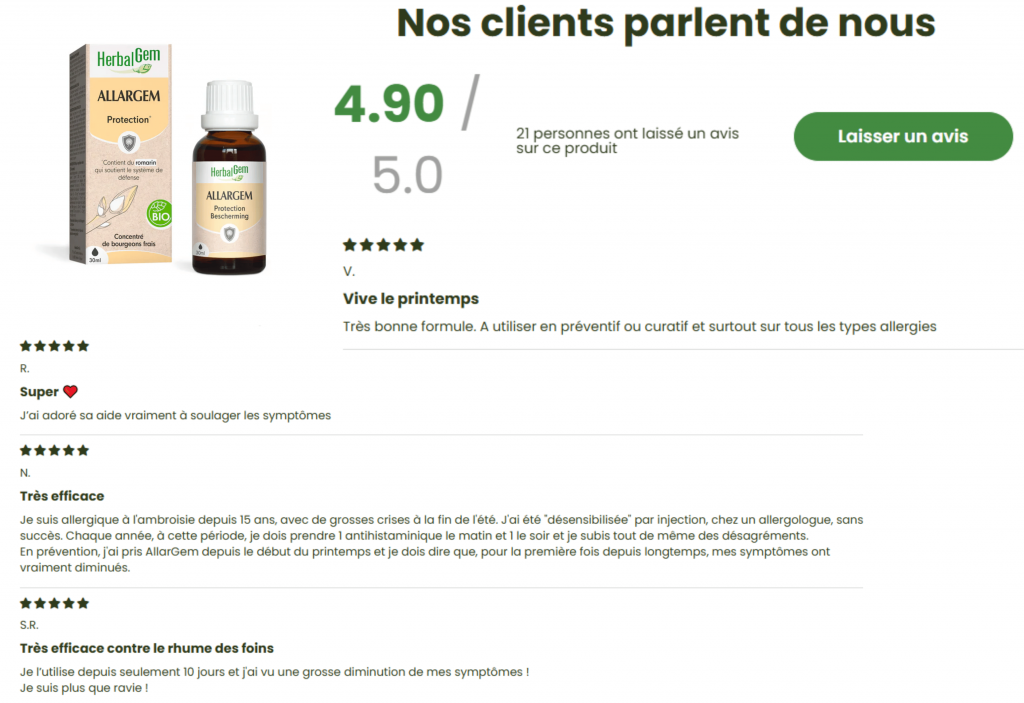
Task: Select the Très efficace review heading
Action: [62, 496]
